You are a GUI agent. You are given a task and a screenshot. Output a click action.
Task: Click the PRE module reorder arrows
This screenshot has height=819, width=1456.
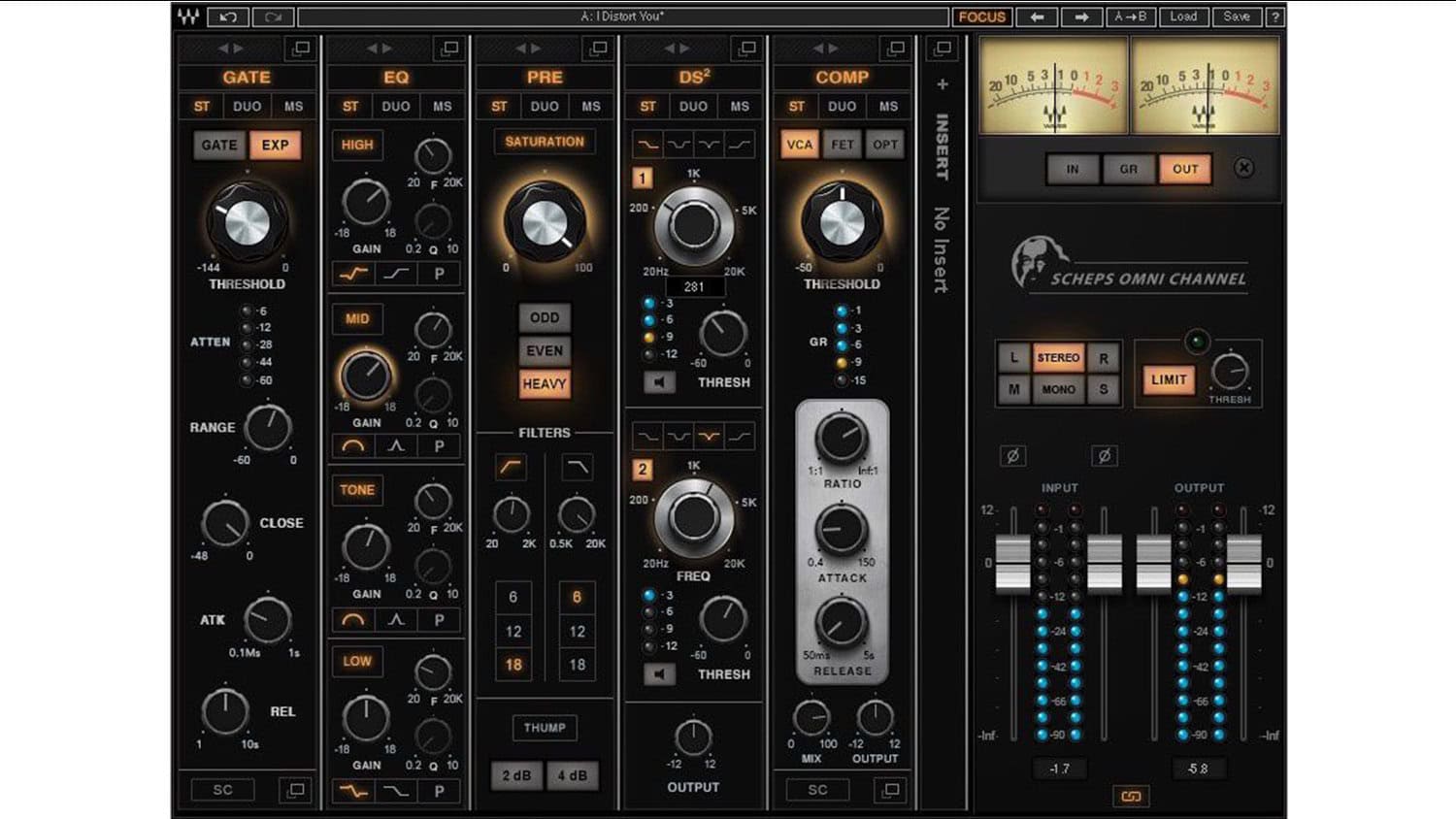click(528, 48)
